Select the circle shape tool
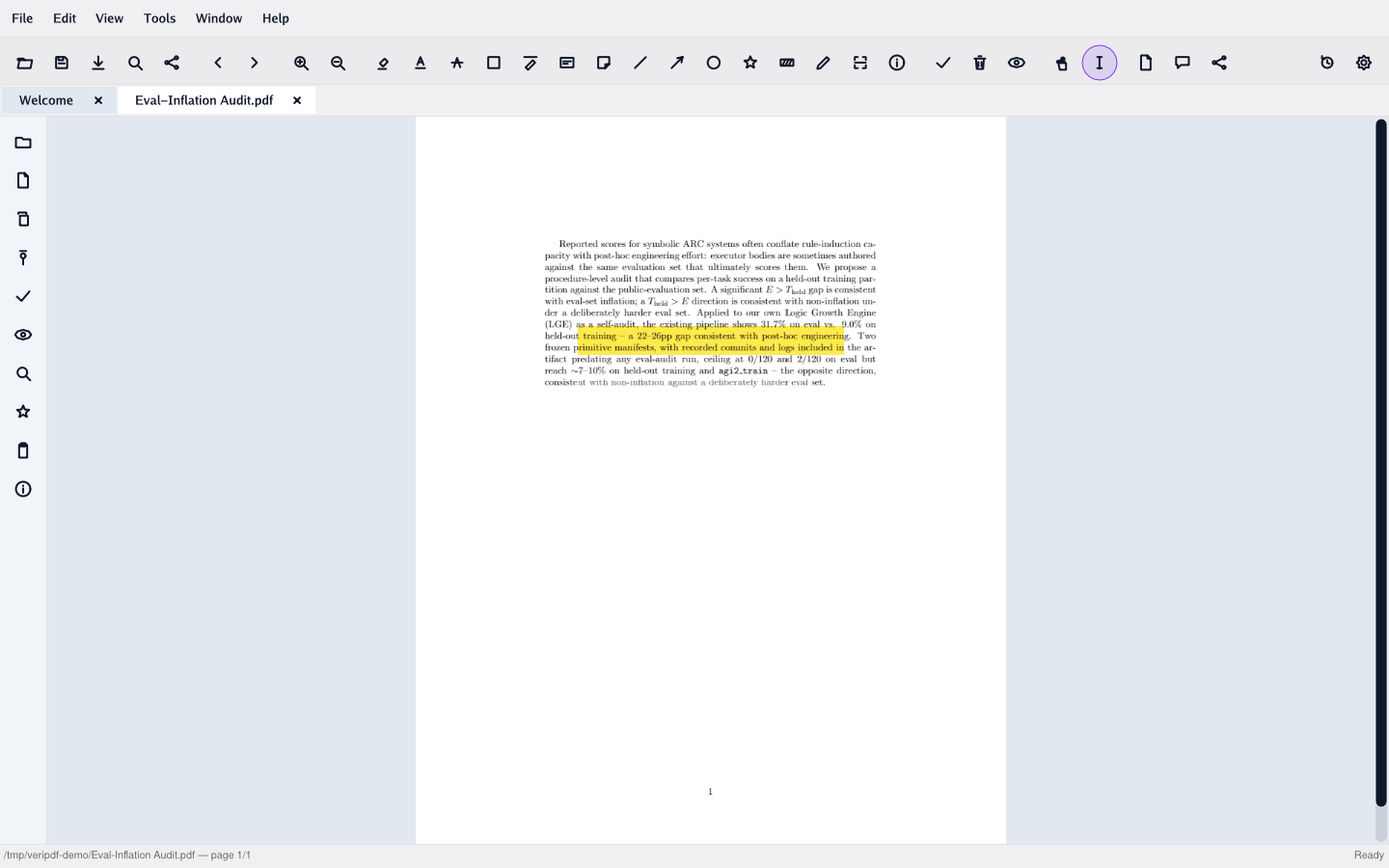 (714, 63)
